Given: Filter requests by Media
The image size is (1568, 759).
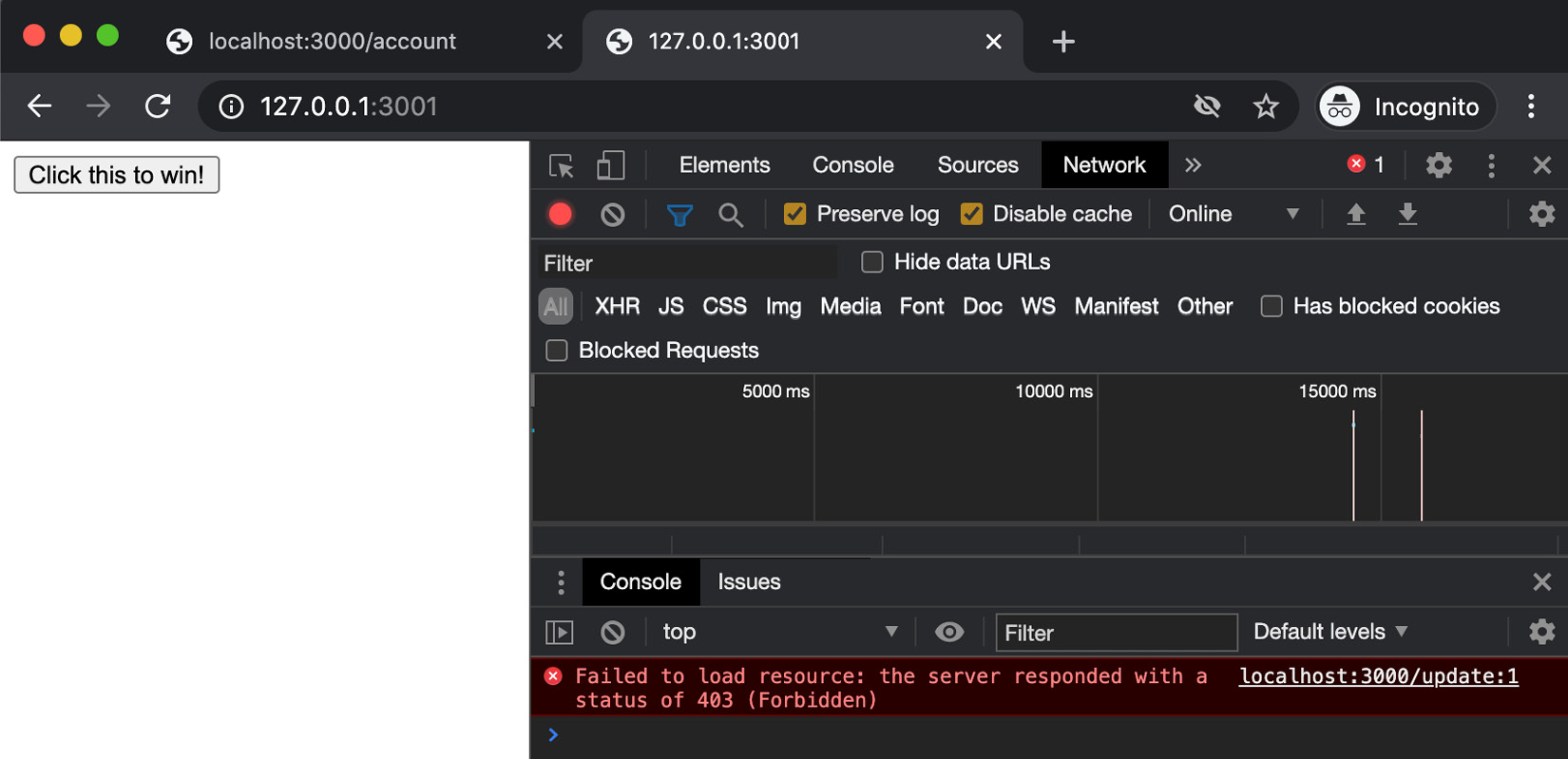Looking at the screenshot, I should point(851,307).
